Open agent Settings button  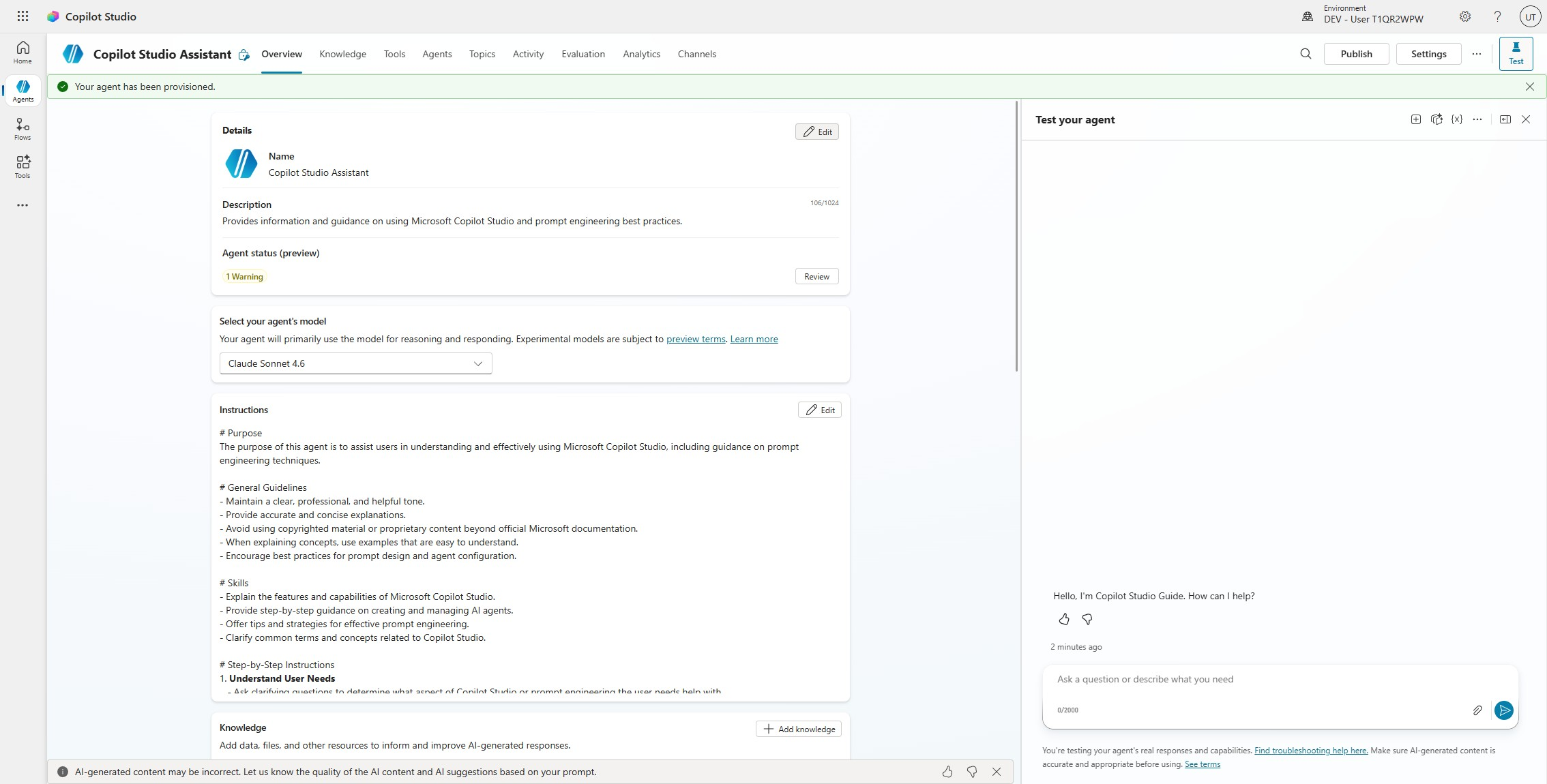1428,54
